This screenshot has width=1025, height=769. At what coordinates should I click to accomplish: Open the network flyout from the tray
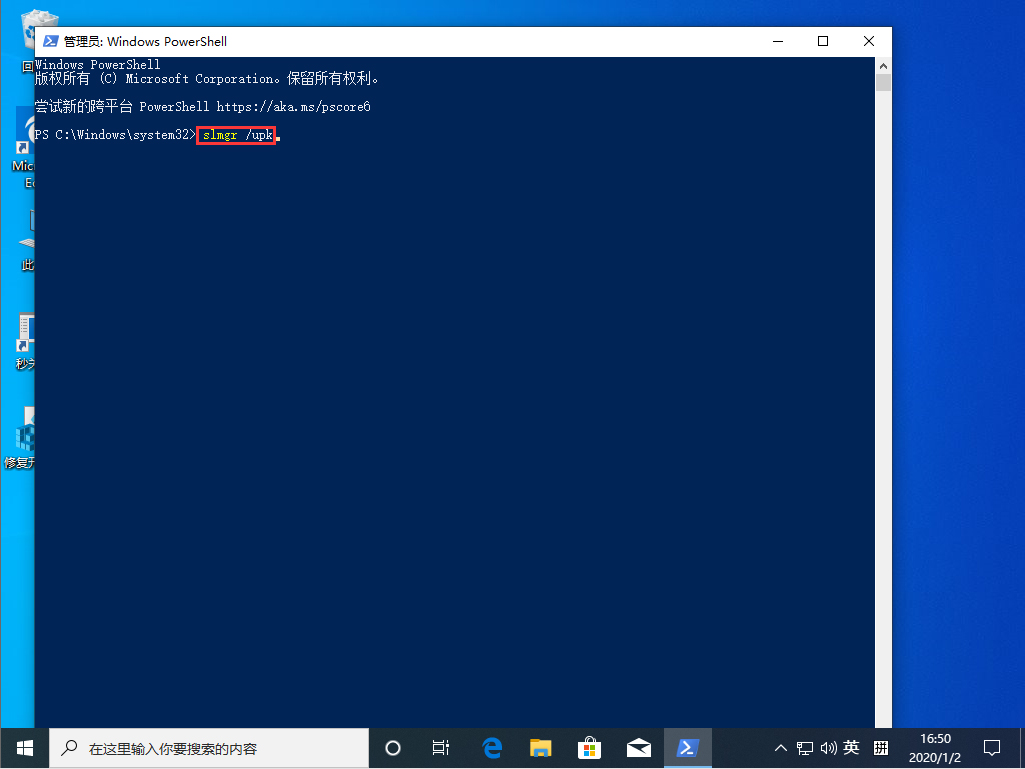(x=805, y=747)
